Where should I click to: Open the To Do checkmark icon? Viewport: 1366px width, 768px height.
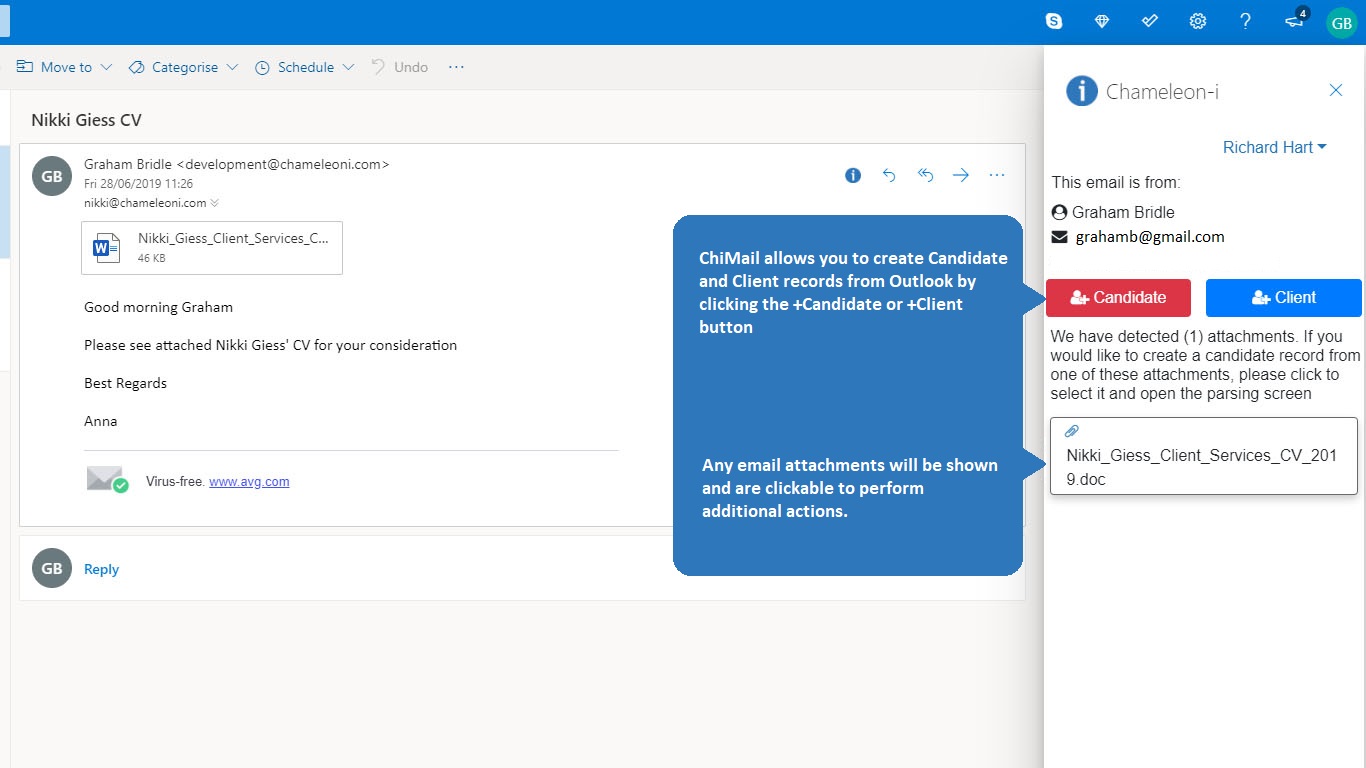click(1150, 21)
